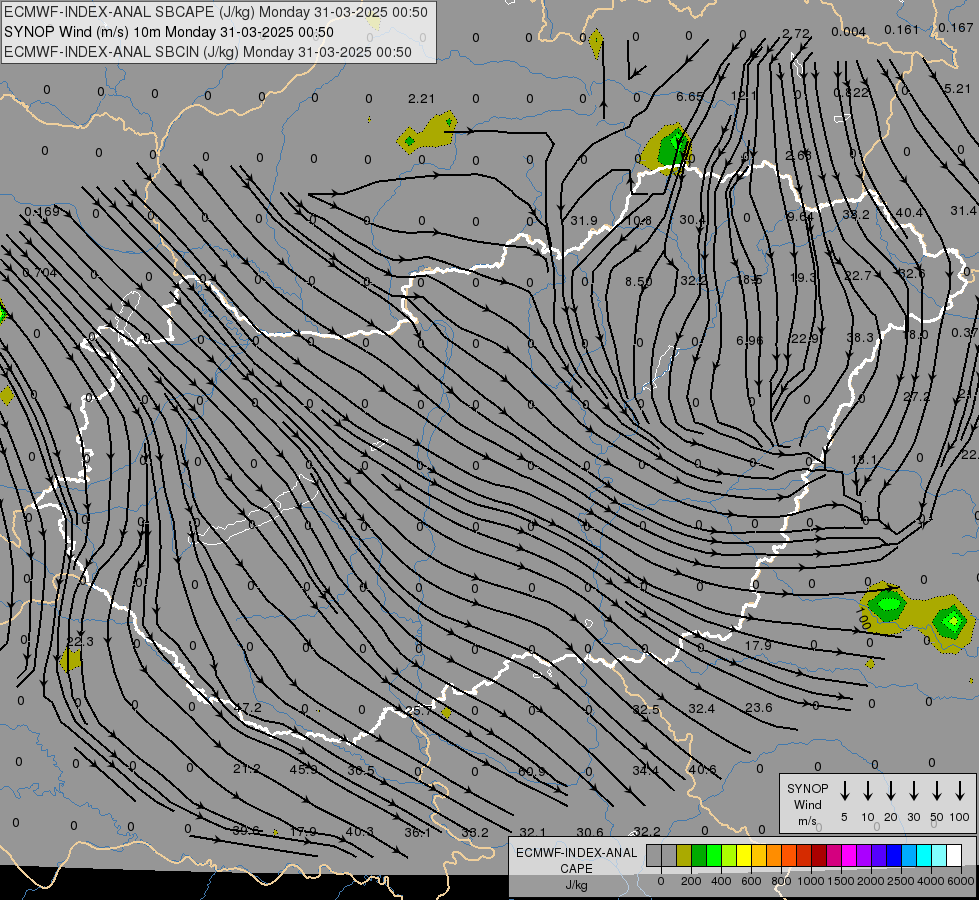Click the map value 0.161
The image size is (979, 900).
[x=902, y=29]
